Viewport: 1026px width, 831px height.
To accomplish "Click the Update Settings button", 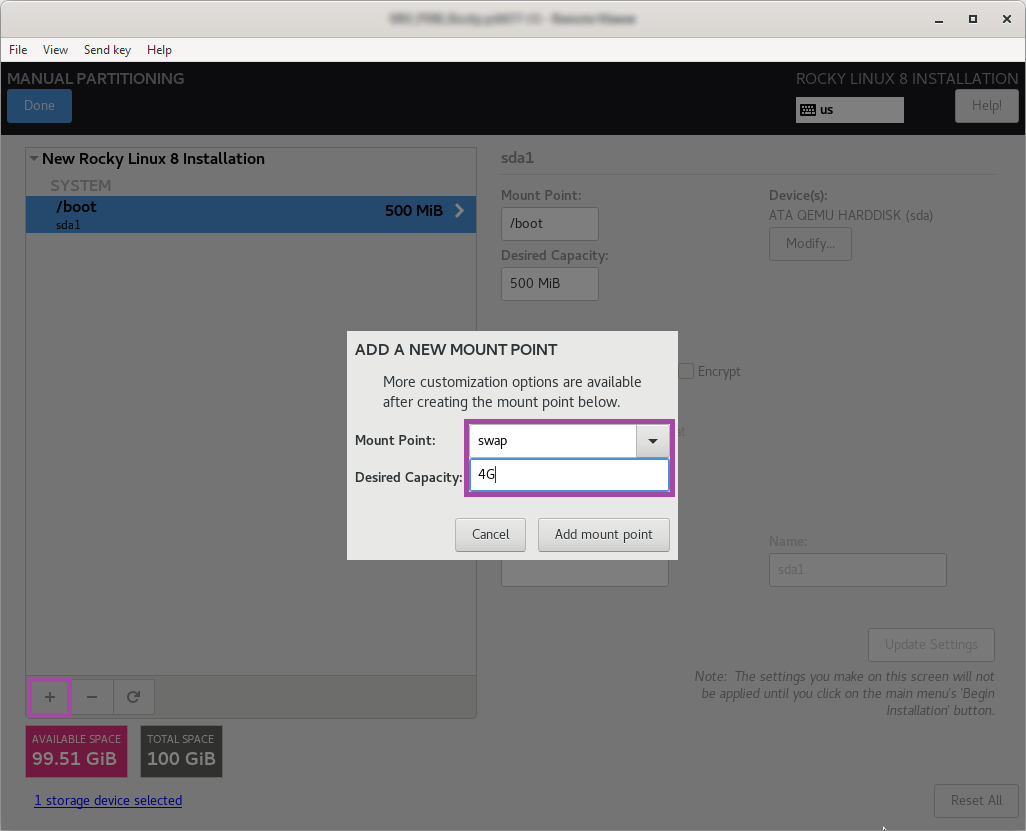I will point(931,645).
